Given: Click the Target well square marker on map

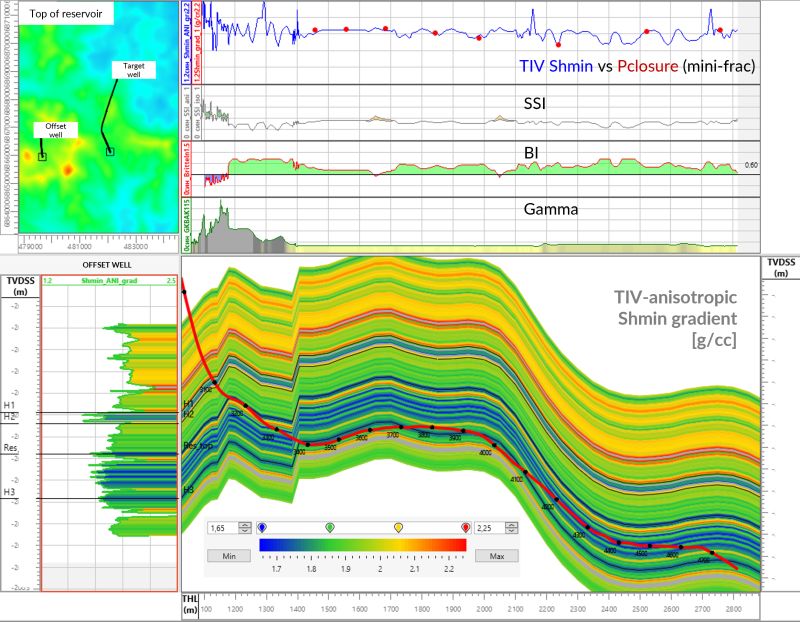Looking at the screenshot, I should click(x=110, y=151).
